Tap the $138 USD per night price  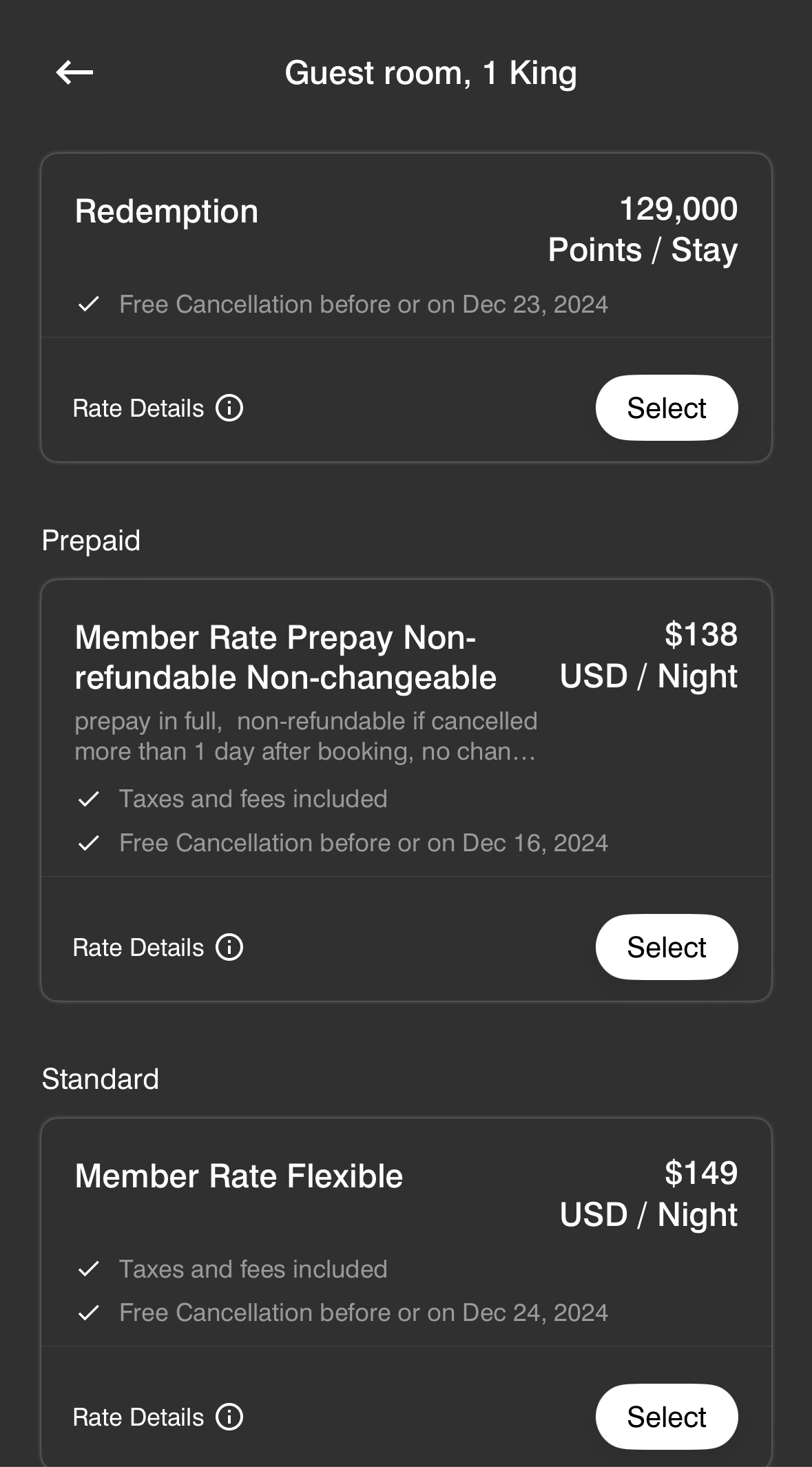[649, 656]
